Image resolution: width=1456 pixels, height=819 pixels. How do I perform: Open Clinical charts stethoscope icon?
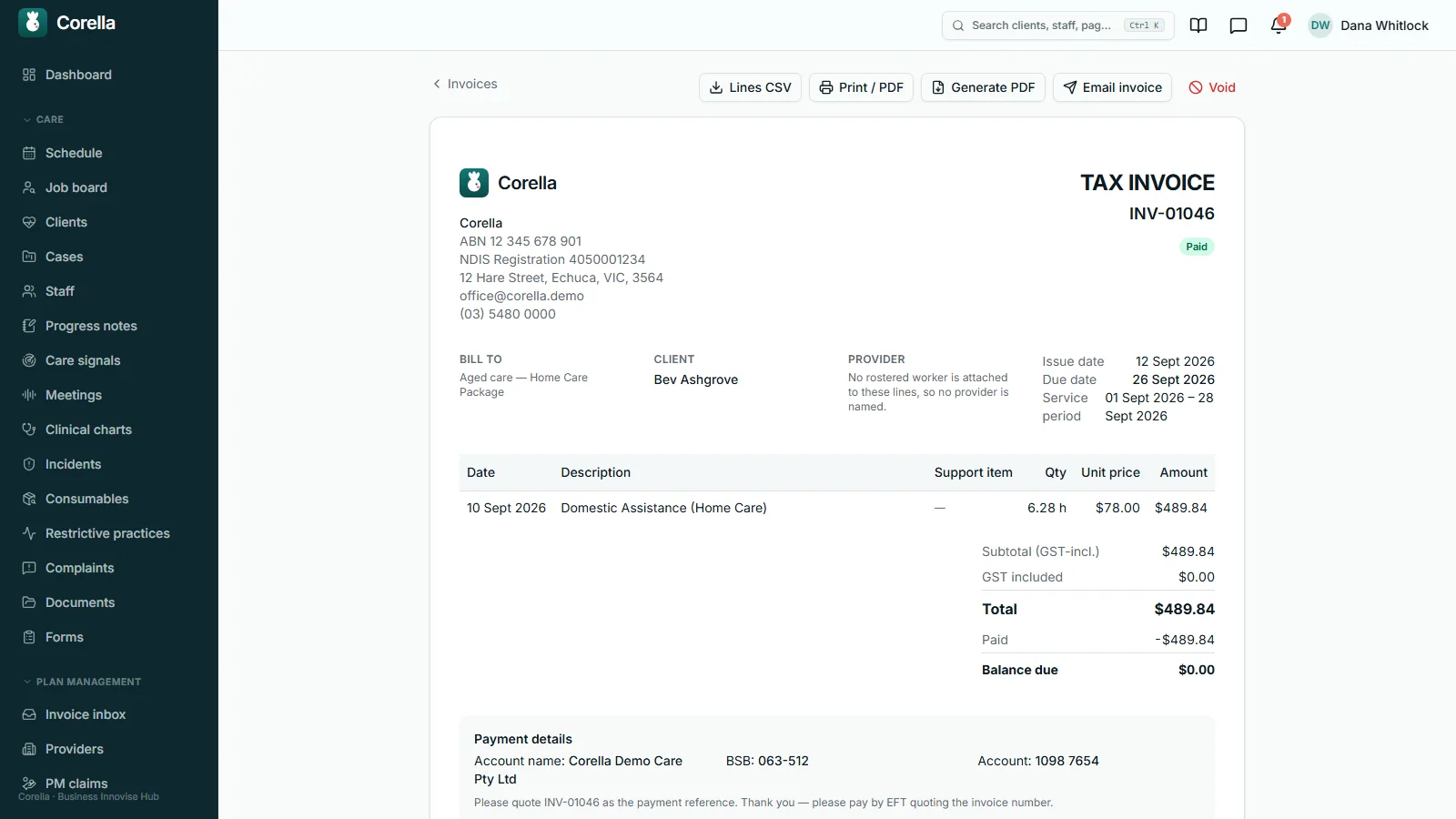(29, 430)
